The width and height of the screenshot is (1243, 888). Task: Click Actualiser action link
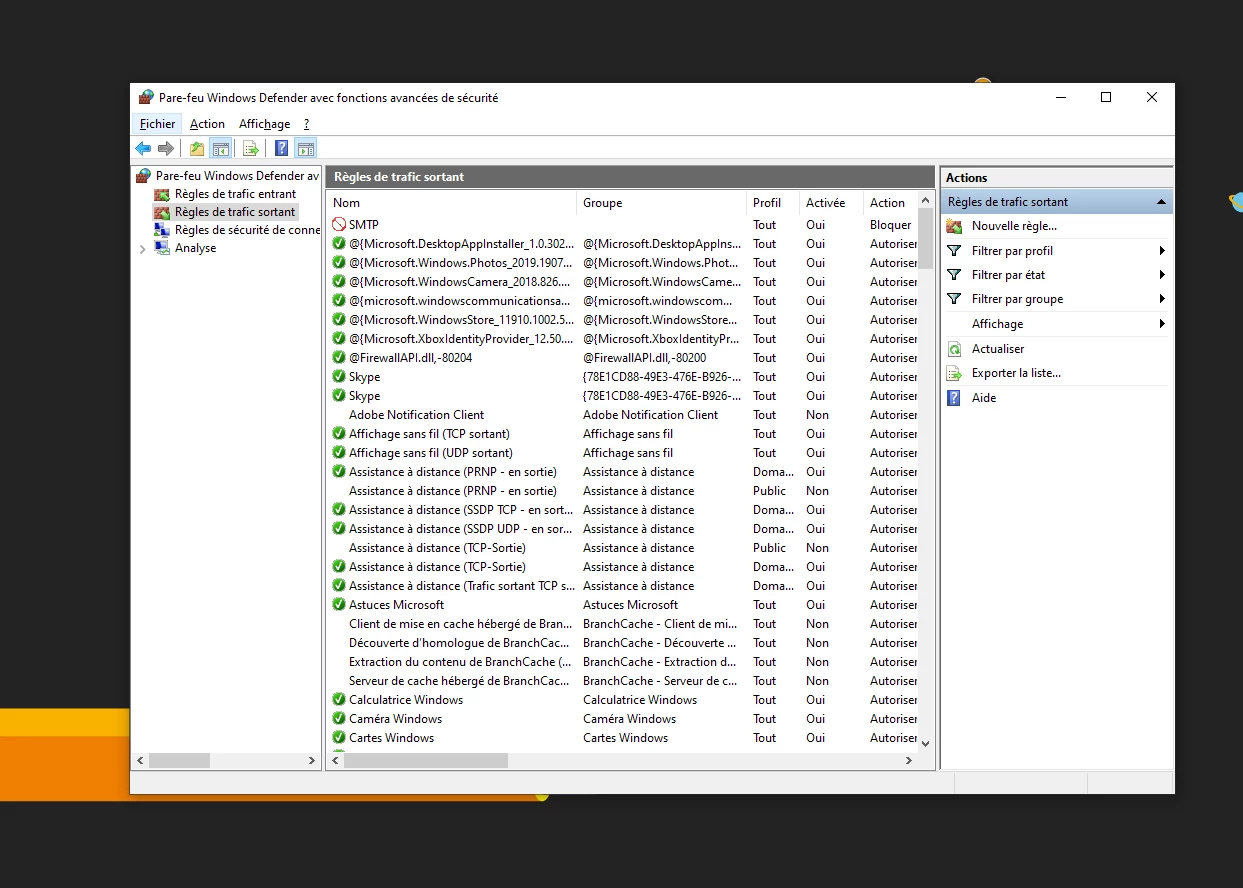998,349
